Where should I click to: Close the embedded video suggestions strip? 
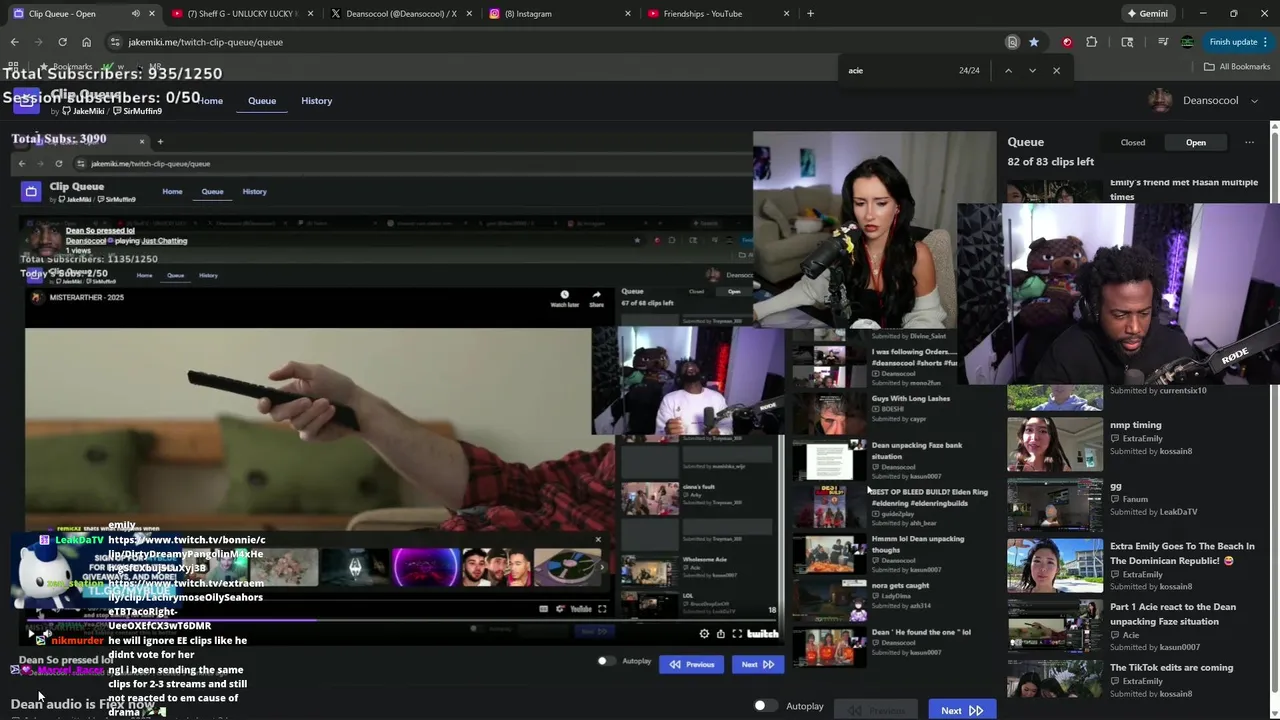pyautogui.click(x=598, y=540)
